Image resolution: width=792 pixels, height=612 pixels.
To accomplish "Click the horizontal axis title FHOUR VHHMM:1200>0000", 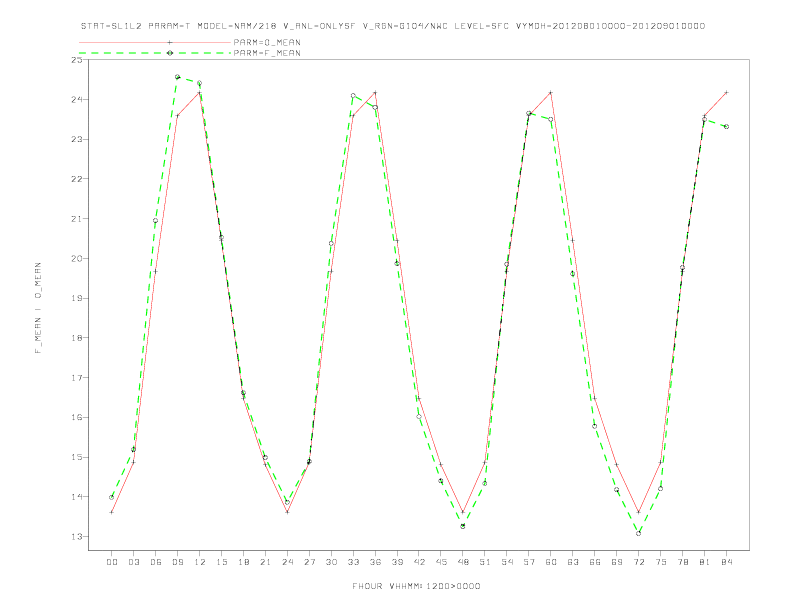I will coord(416,586).
